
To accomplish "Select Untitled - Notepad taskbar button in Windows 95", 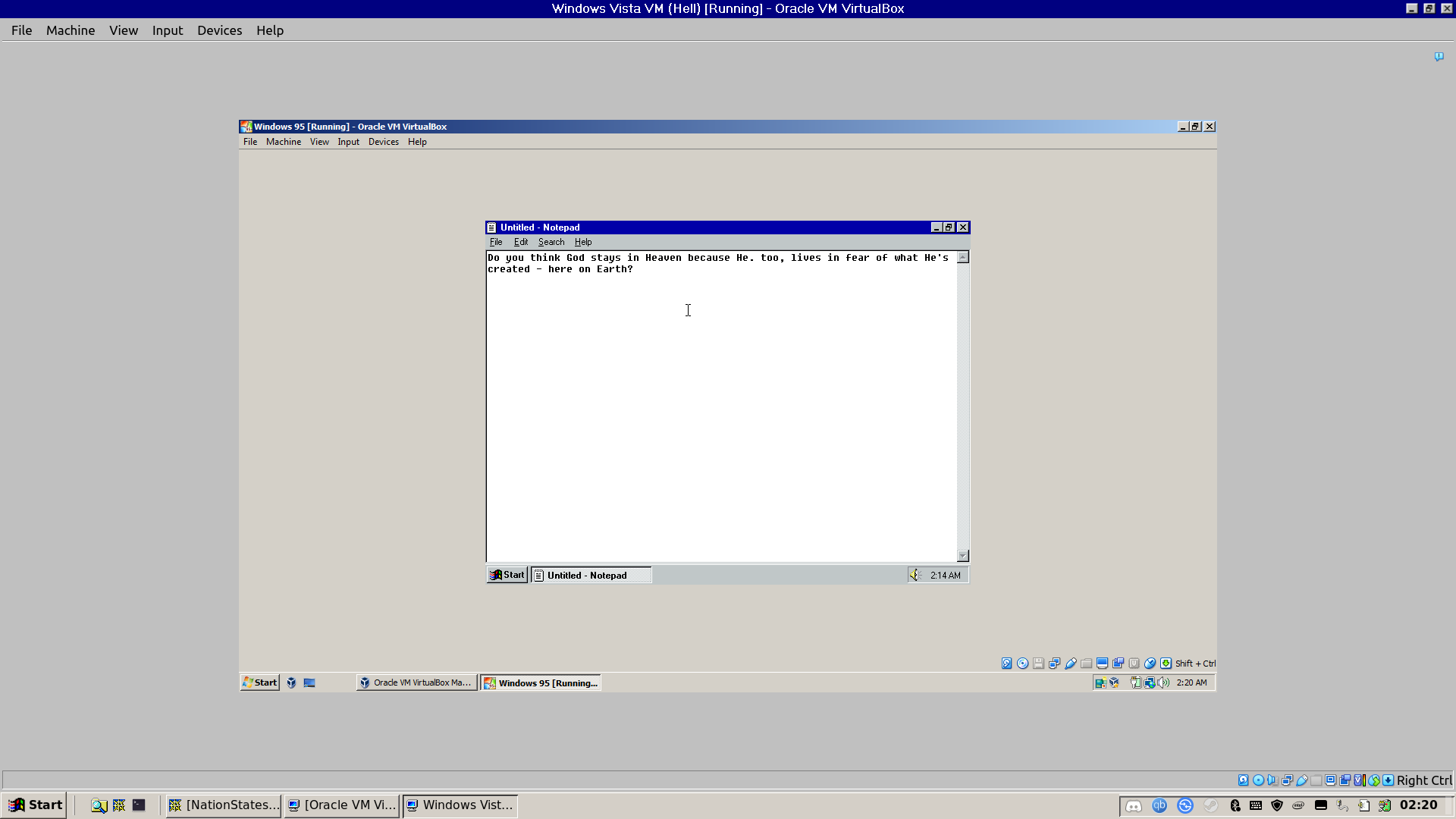I will pos(591,575).
